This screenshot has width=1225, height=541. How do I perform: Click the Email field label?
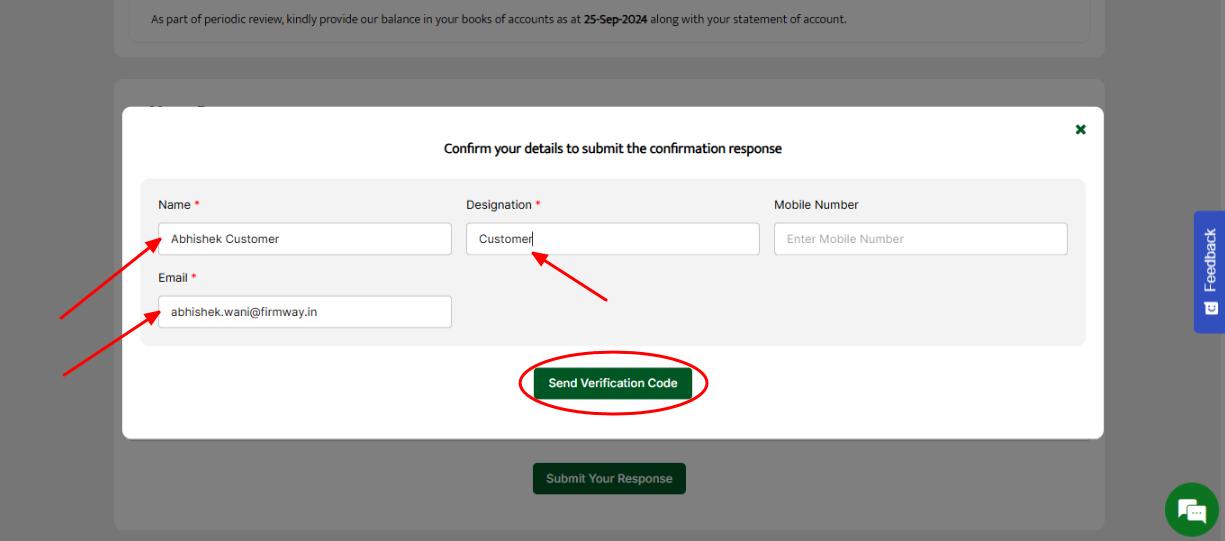tap(173, 278)
